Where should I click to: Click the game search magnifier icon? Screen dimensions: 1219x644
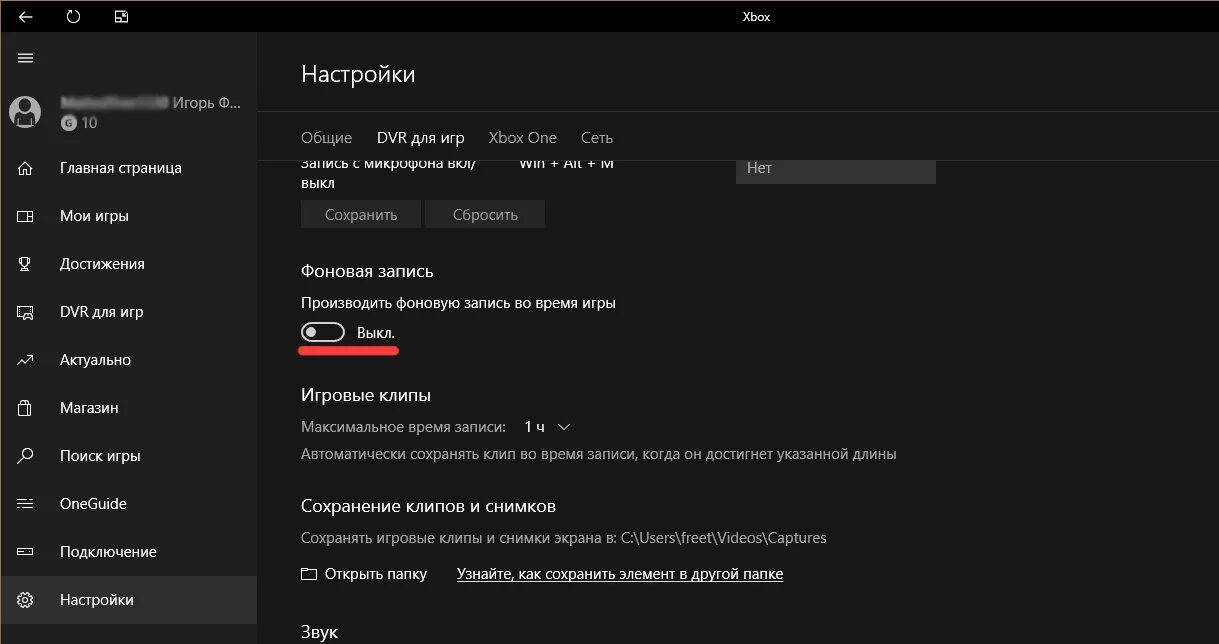tap(26, 456)
